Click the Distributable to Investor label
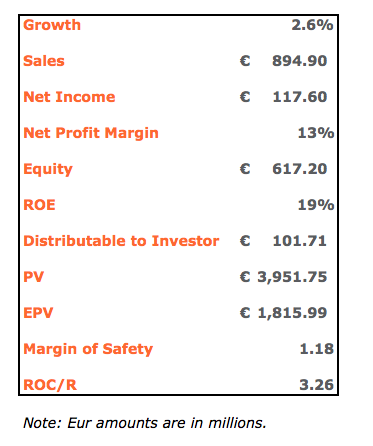 pyautogui.click(x=121, y=241)
